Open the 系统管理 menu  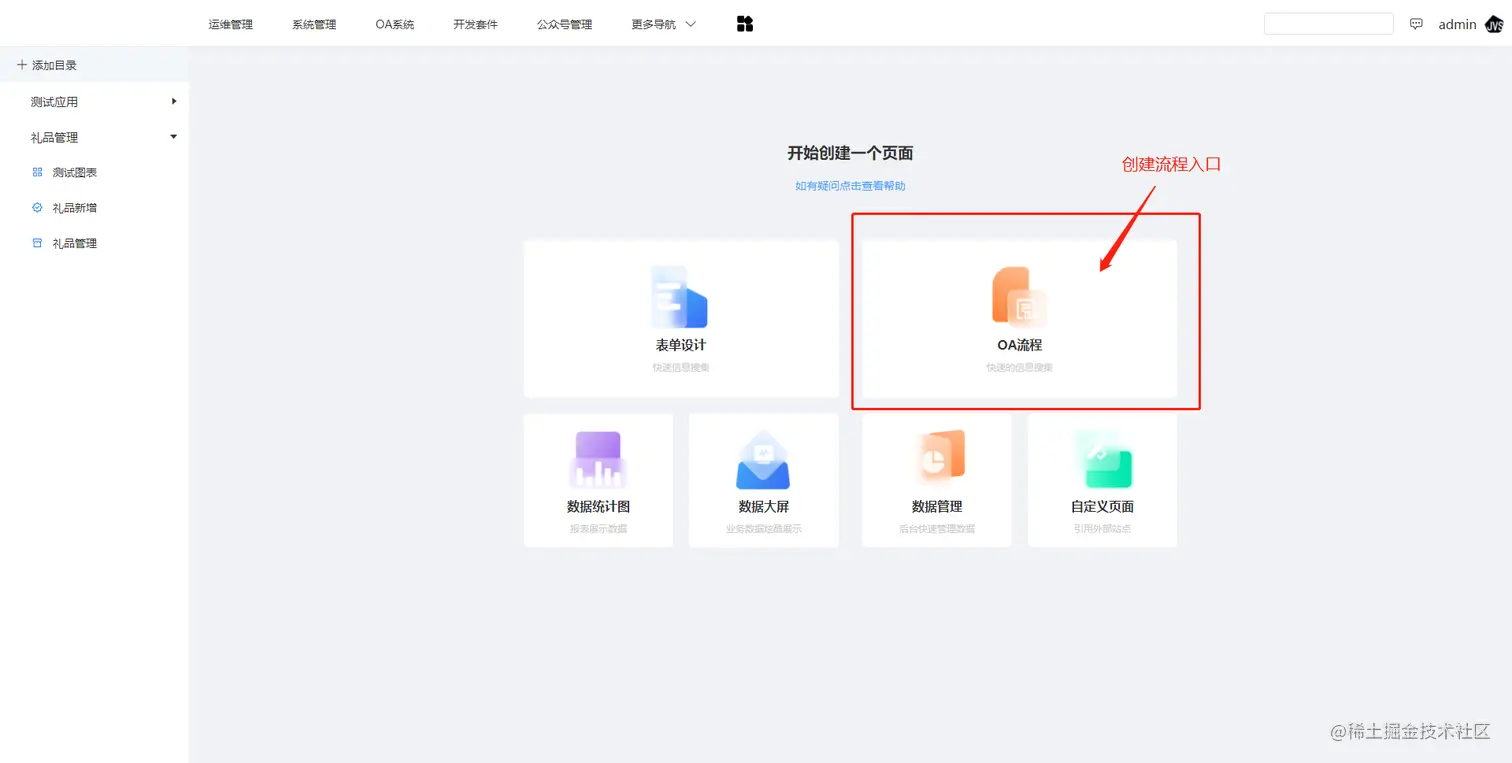314,24
